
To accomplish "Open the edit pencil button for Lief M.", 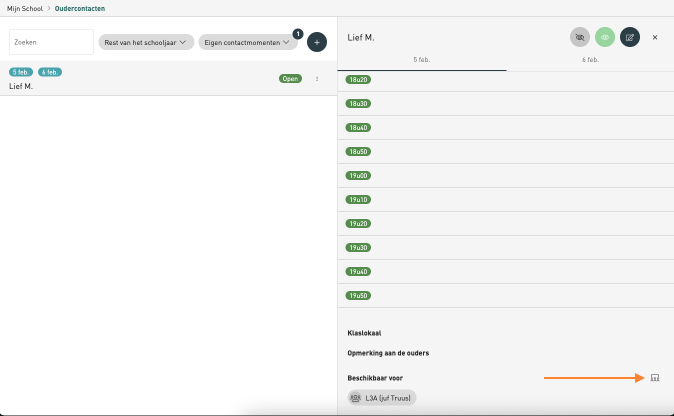I will 630,37.
